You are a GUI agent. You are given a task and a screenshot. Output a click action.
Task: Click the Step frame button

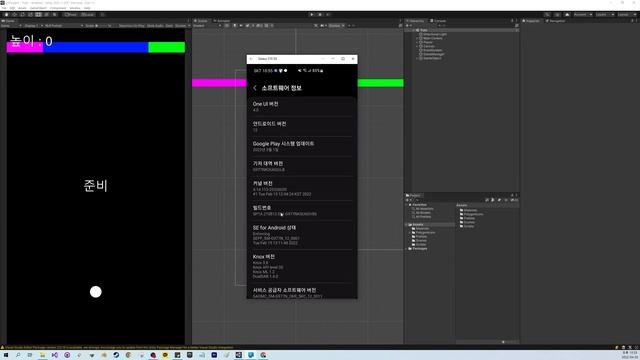[328, 14]
